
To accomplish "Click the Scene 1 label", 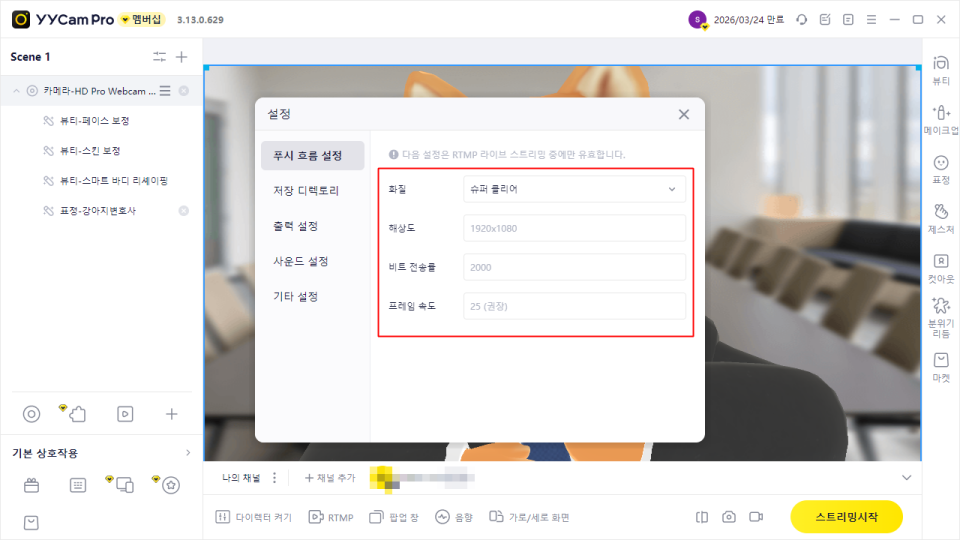I will [30, 57].
